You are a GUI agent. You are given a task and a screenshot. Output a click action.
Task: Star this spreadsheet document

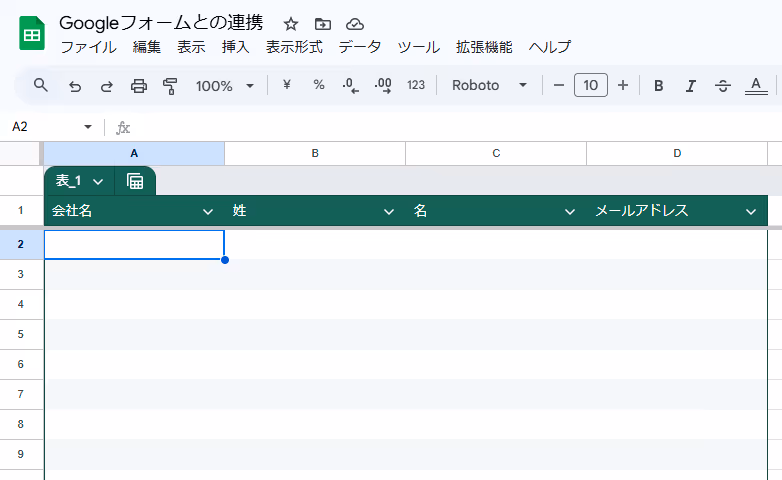tap(290, 24)
